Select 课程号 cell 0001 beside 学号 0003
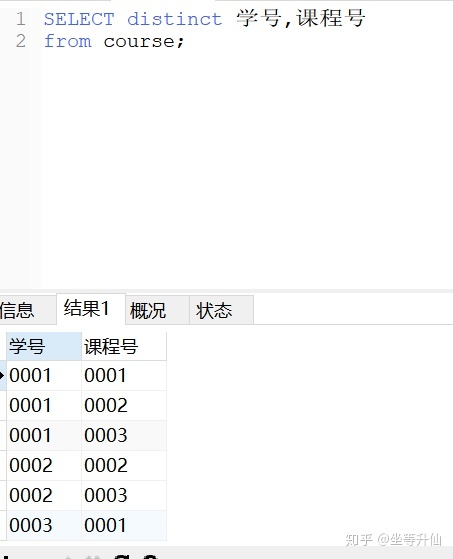Screen dimensions: 453x559 click(x=124, y=525)
